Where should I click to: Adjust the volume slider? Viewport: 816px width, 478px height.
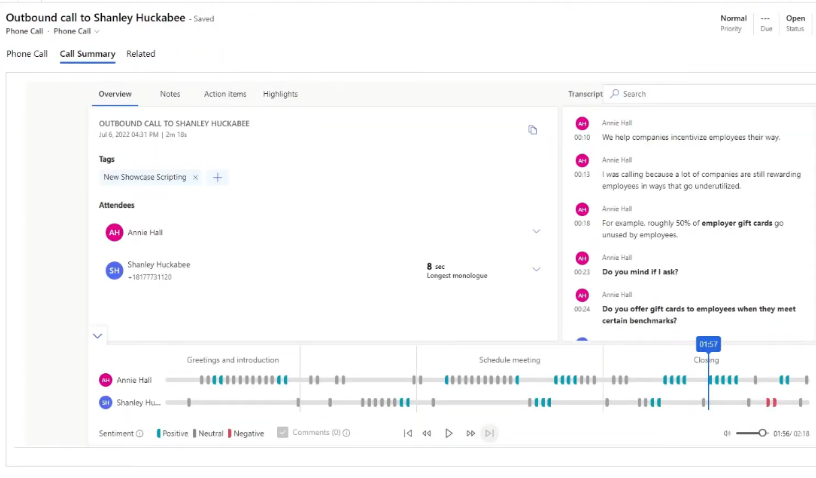(762, 433)
